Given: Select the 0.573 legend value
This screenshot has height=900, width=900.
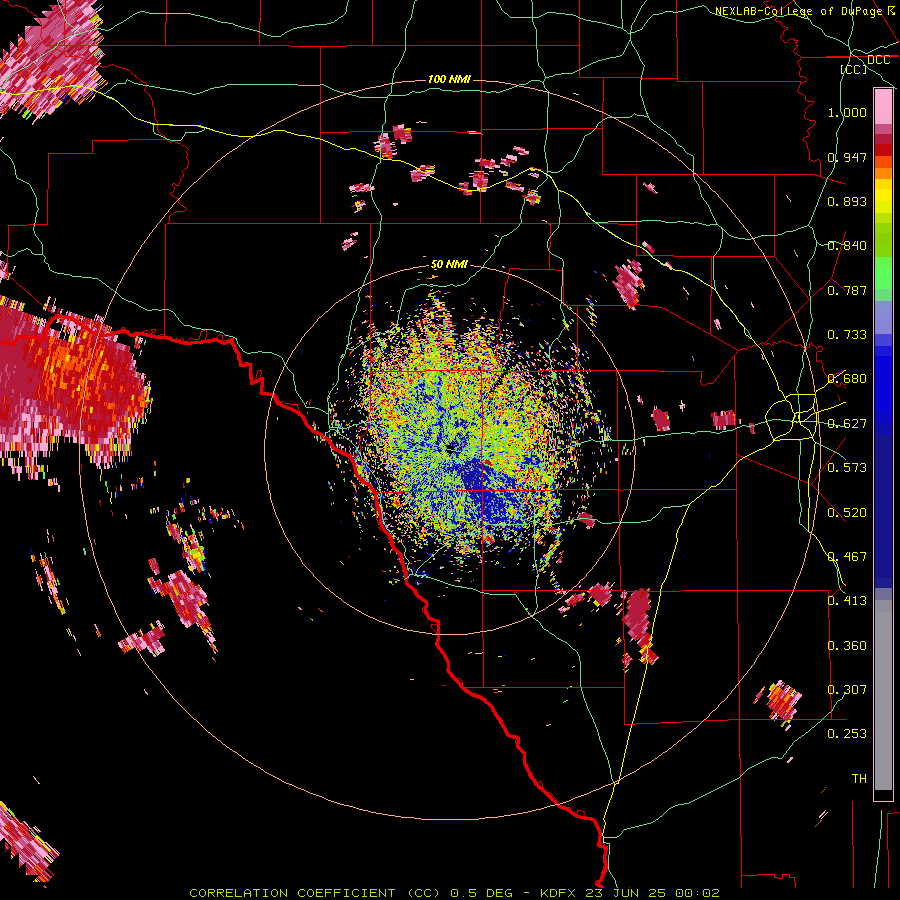Looking at the screenshot, I should pyautogui.click(x=847, y=468).
